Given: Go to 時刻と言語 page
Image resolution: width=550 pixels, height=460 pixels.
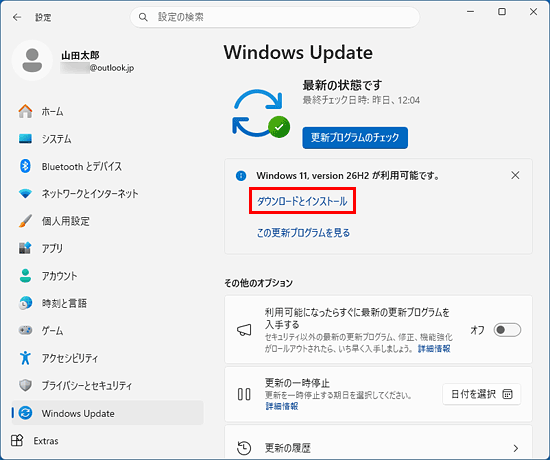Looking at the screenshot, I should pyautogui.click(x=107, y=303).
